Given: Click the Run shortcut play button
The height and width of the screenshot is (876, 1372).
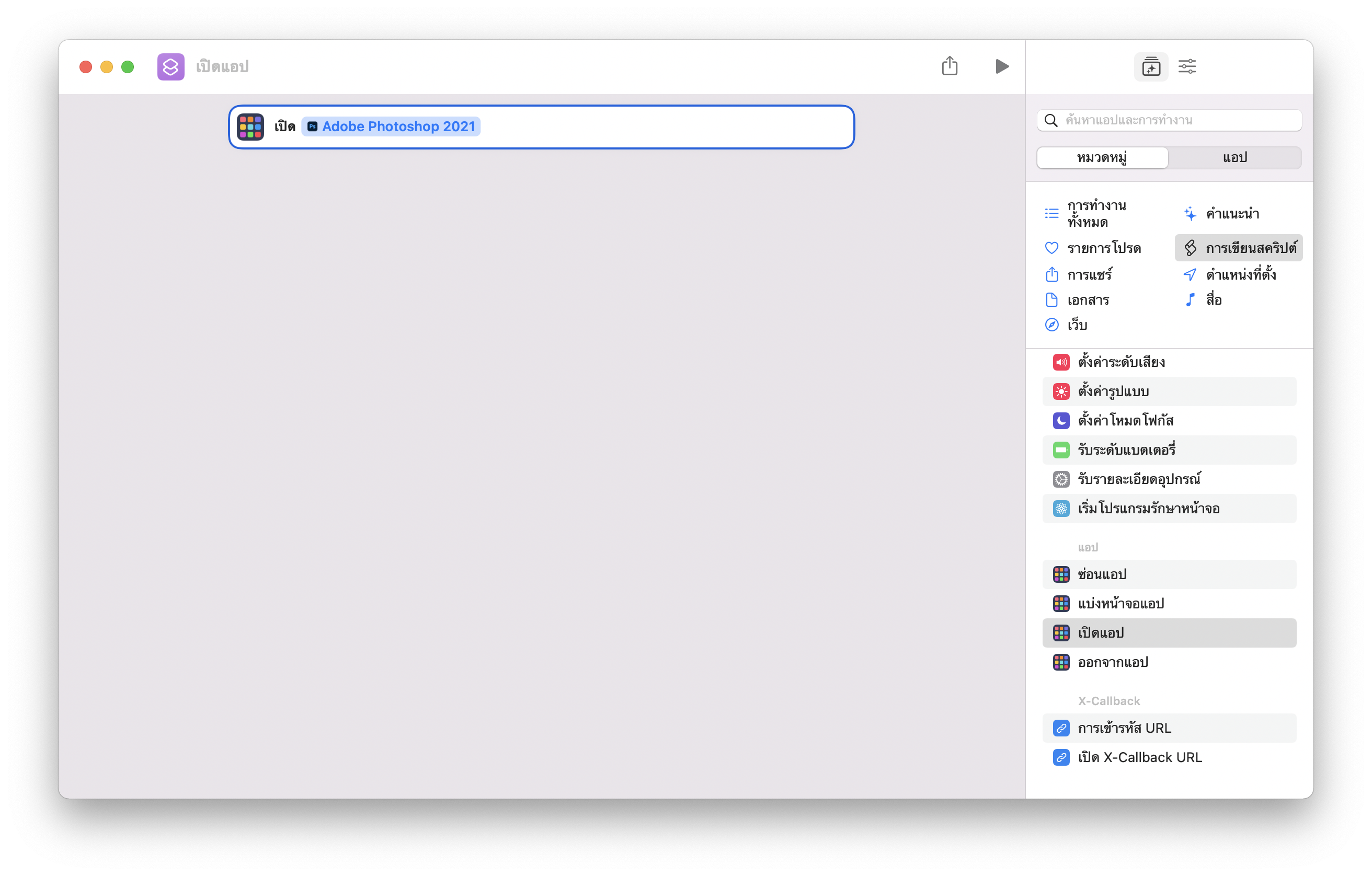Looking at the screenshot, I should [x=1002, y=66].
